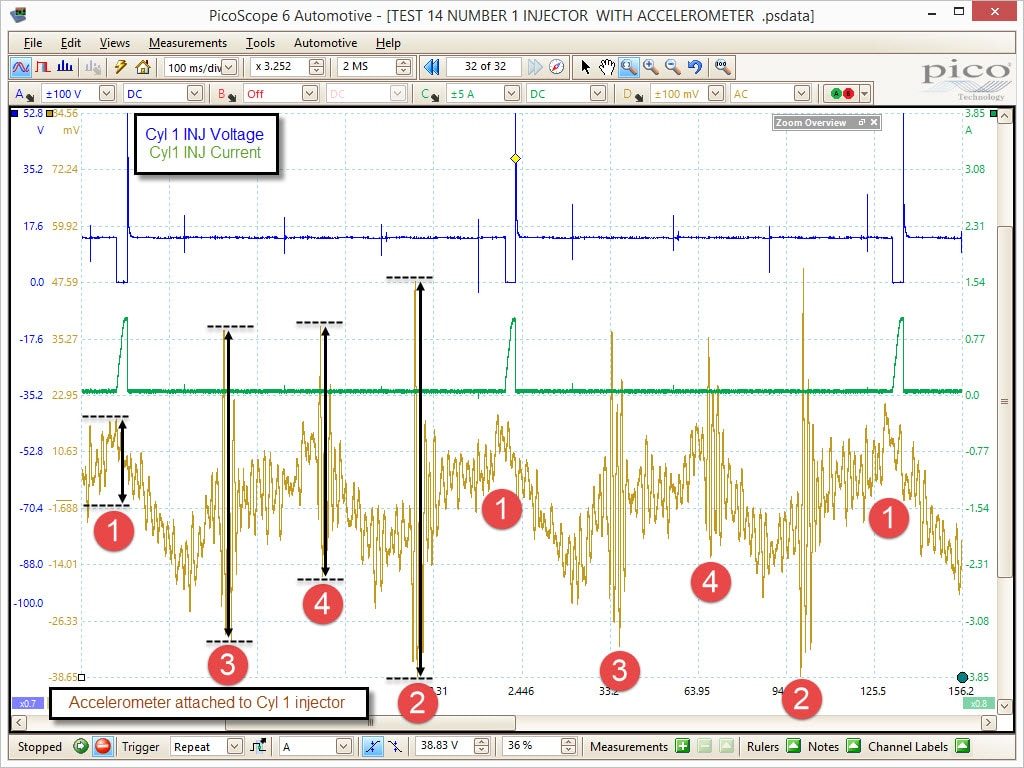Click the Zoom to full view icon
The image size is (1024, 768).
click(722, 67)
